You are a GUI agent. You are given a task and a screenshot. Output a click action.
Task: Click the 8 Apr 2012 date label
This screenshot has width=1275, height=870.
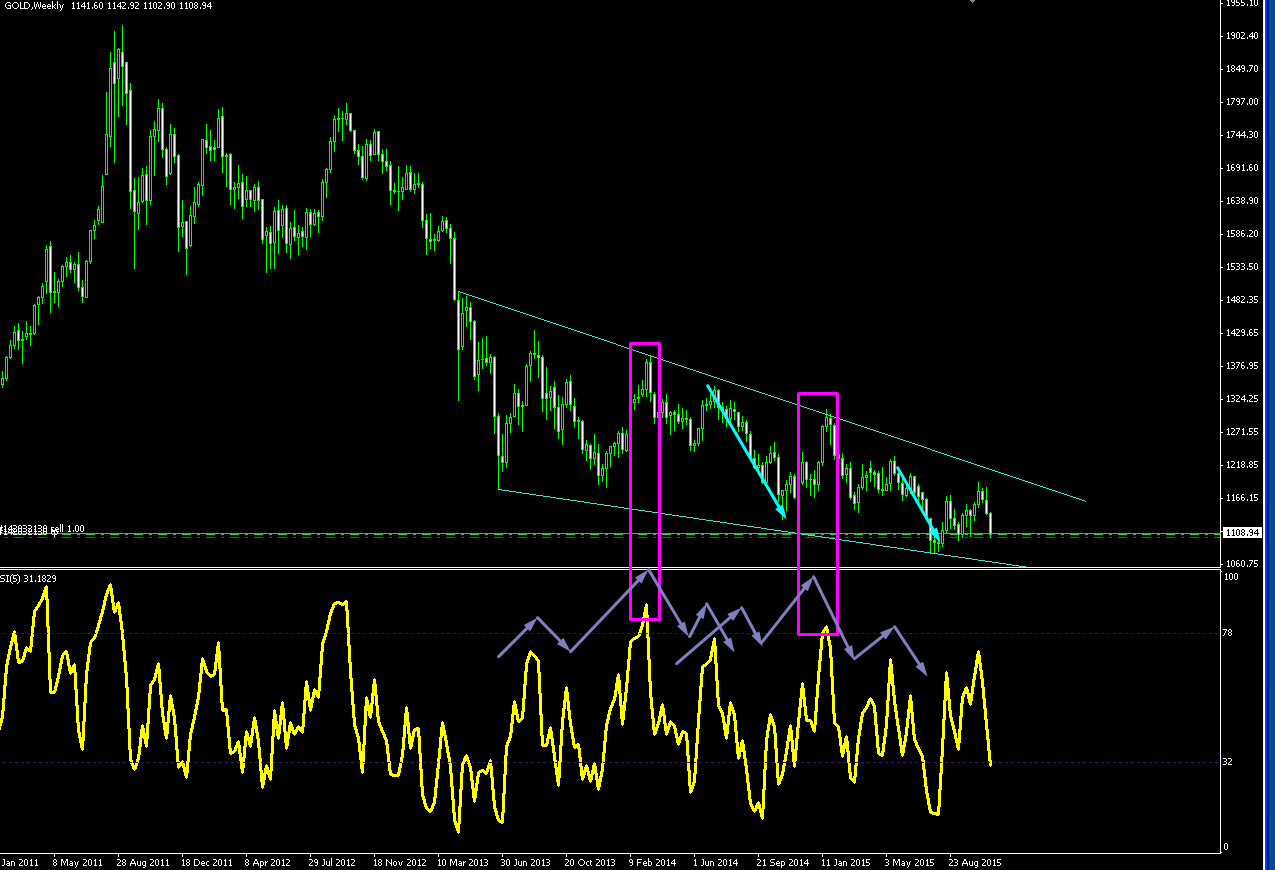pyautogui.click(x=269, y=861)
